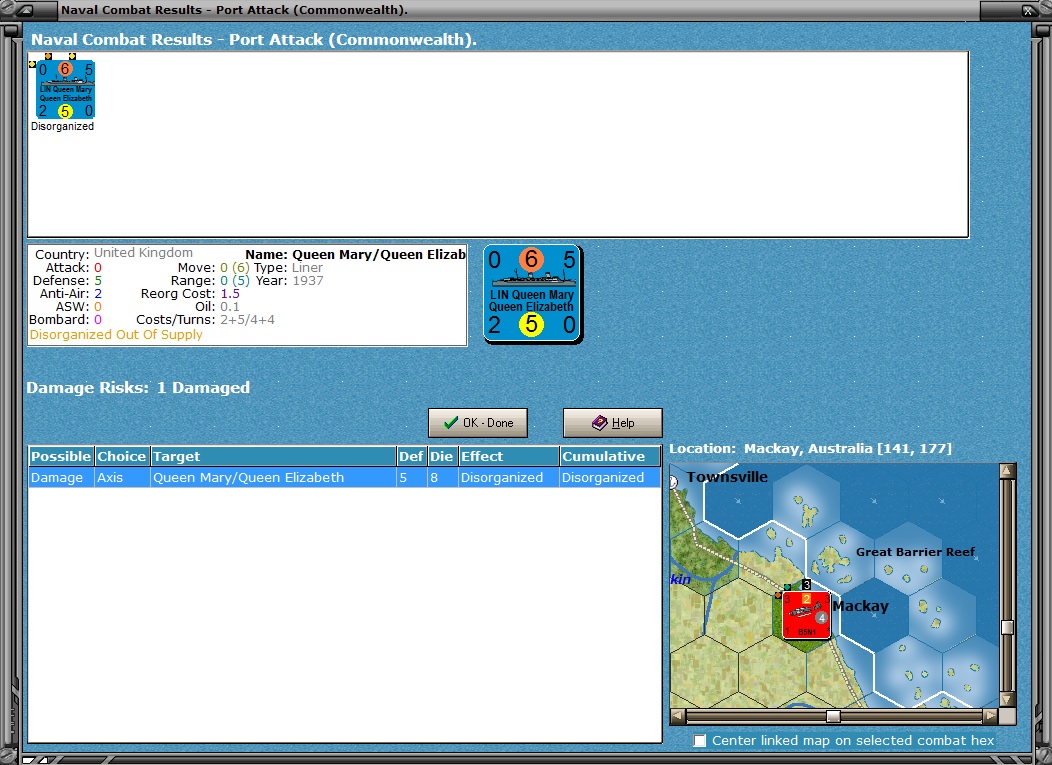Click the Mackay city label on map
Image resolution: width=1052 pixels, height=765 pixels.
[860, 606]
